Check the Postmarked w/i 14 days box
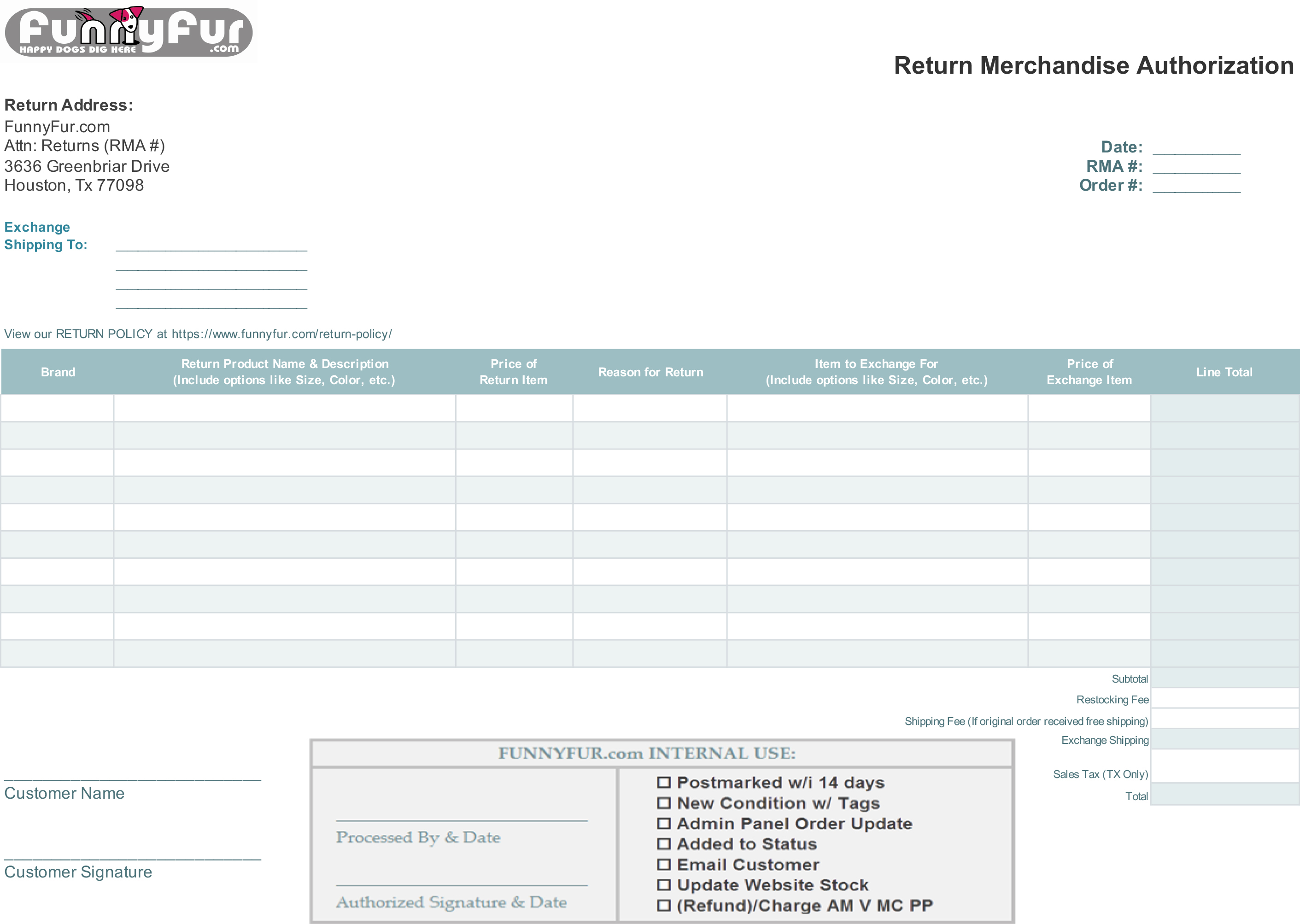The width and height of the screenshot is (1300, 924). [x=663, y=782]
